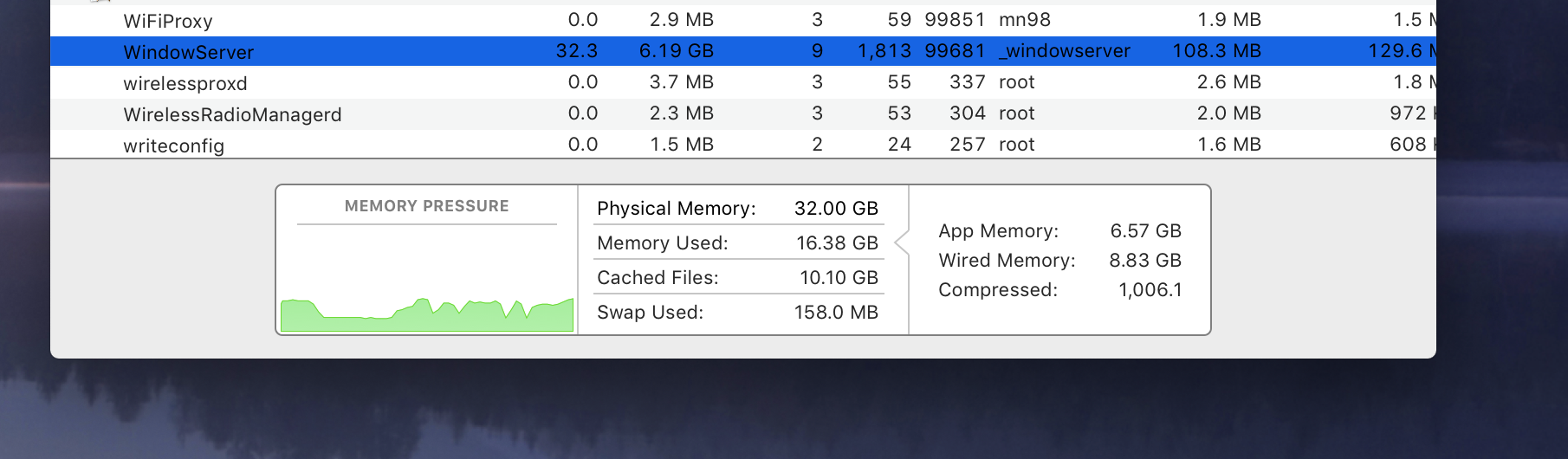This screenshot has height=459, width=1568.
Task: Click the Cached Files 10.10 GB value
Action: 839,278
